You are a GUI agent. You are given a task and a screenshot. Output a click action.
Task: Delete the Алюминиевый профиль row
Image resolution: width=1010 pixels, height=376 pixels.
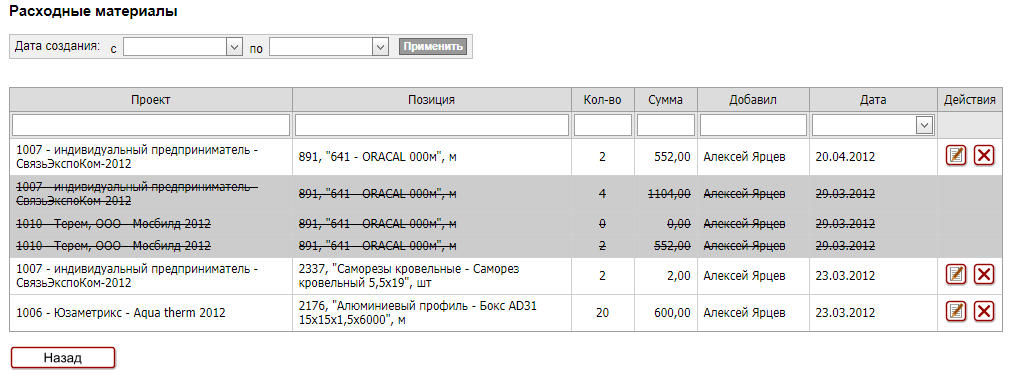[984, 312]
